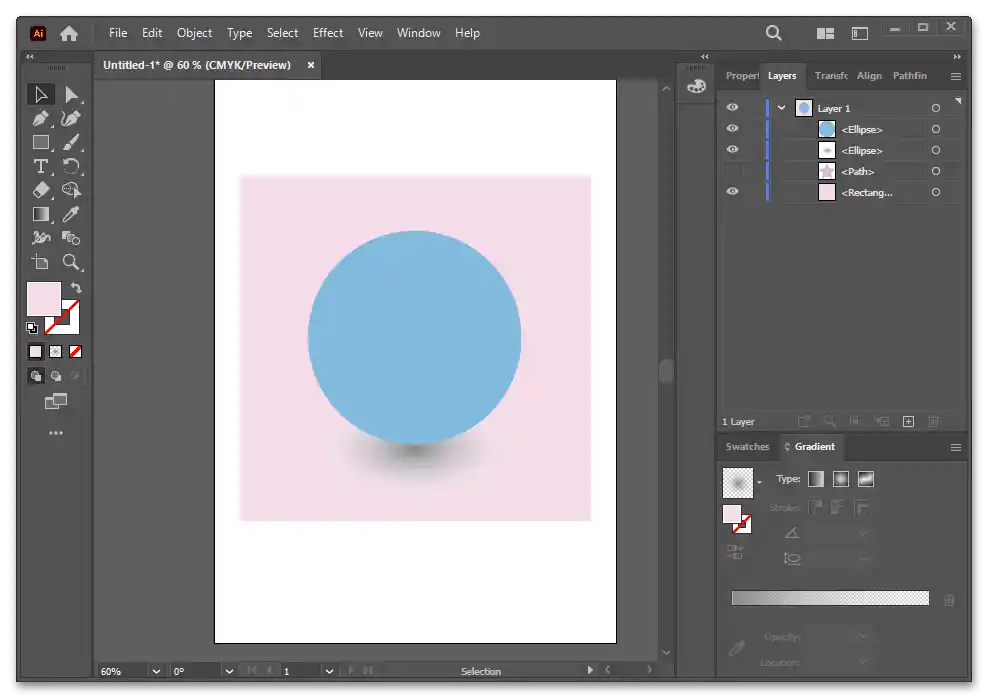Image resolution: width=988 pixels, height=698 pixels.
Task: Activate the Eyedropper tool
Action: point(71,214)
